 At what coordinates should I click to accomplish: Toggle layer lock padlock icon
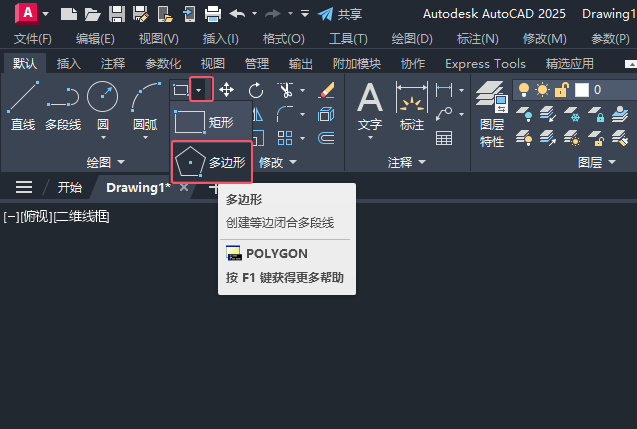(561, 90)
